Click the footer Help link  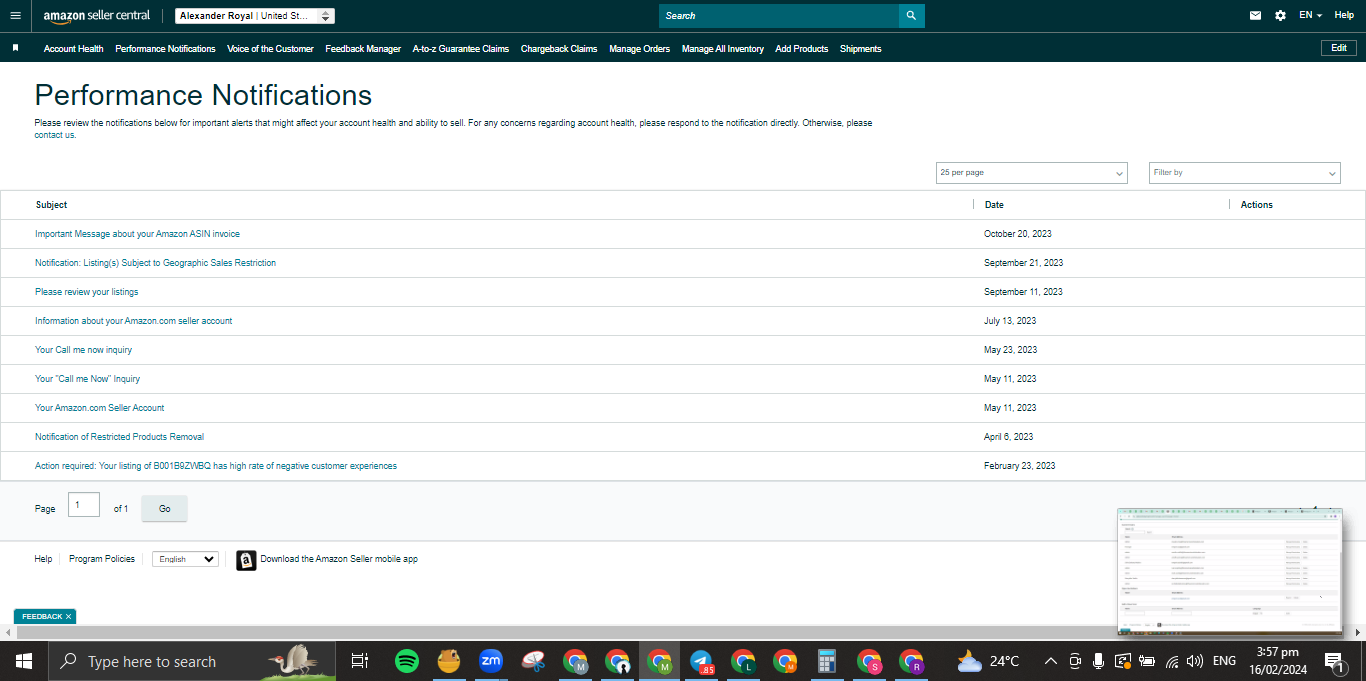(43, 559)
